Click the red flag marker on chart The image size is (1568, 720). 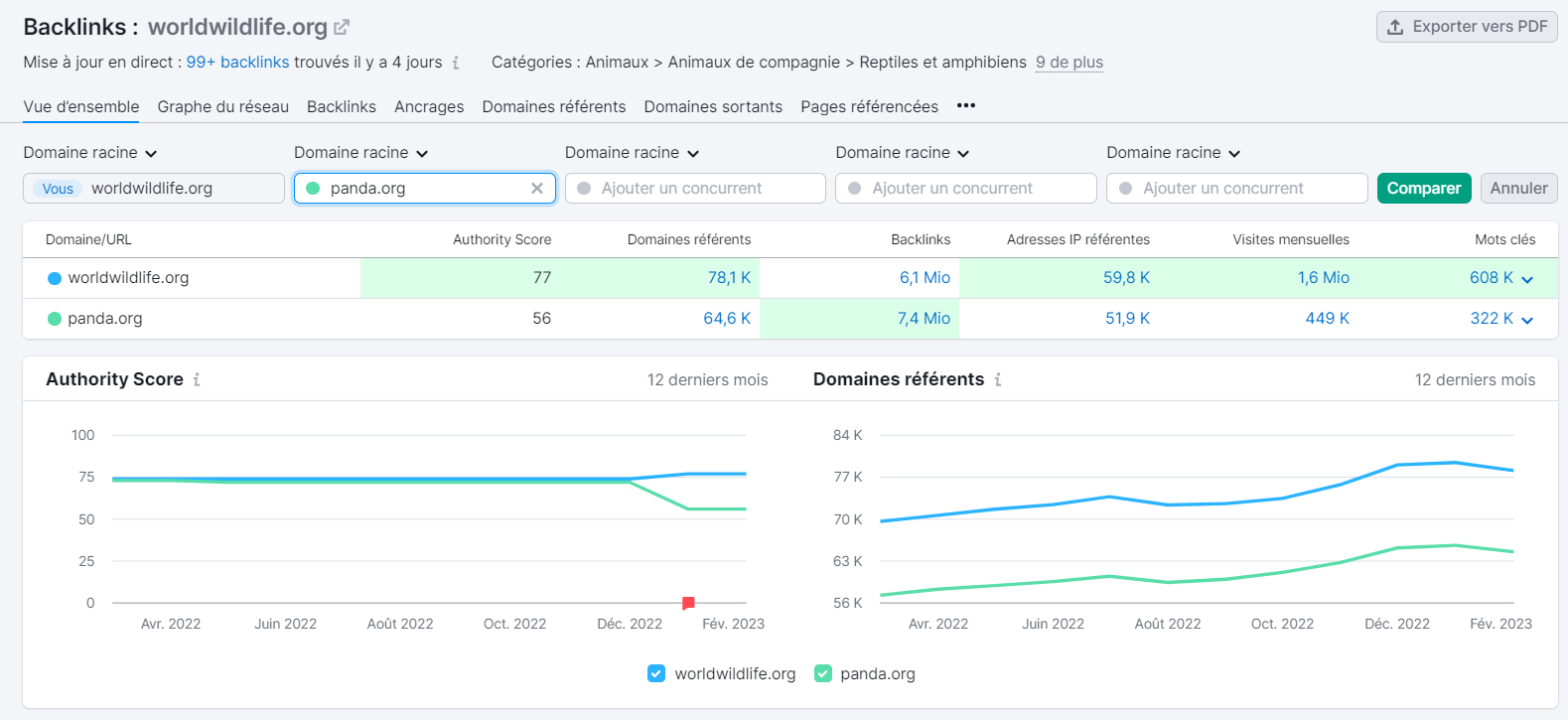click(x=688, y=603)
